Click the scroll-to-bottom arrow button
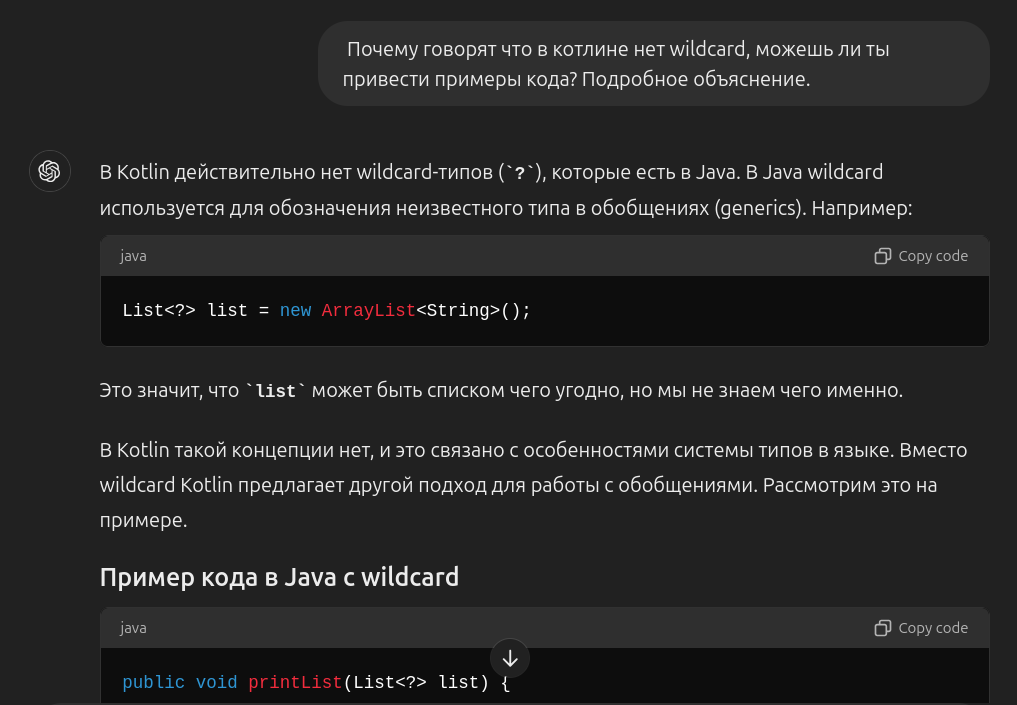Screen dimensions: 1017x705 click(x=510, y=659)
